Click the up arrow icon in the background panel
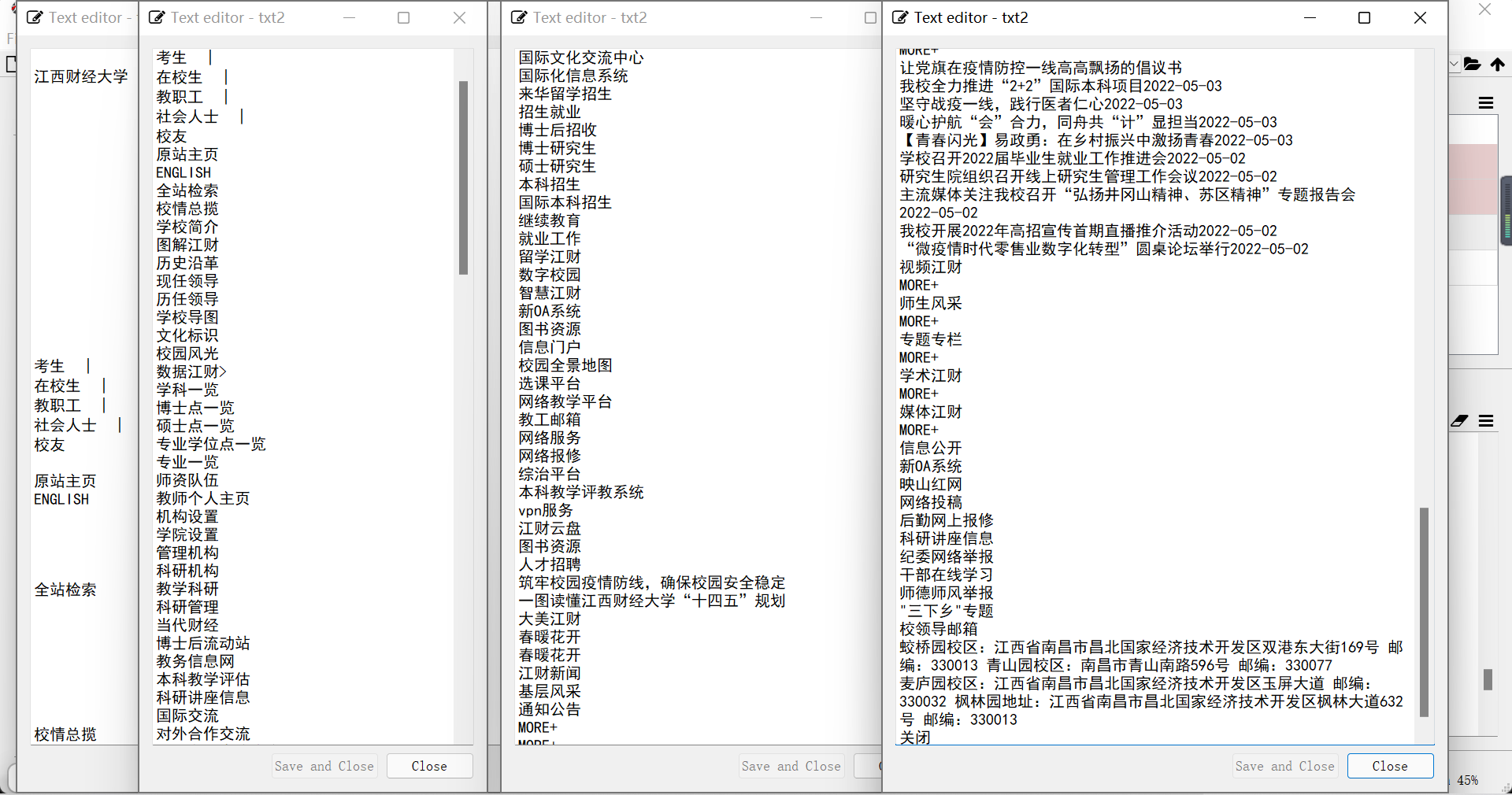This screenshot has width=1512, height=795. tap(1497, 65)
